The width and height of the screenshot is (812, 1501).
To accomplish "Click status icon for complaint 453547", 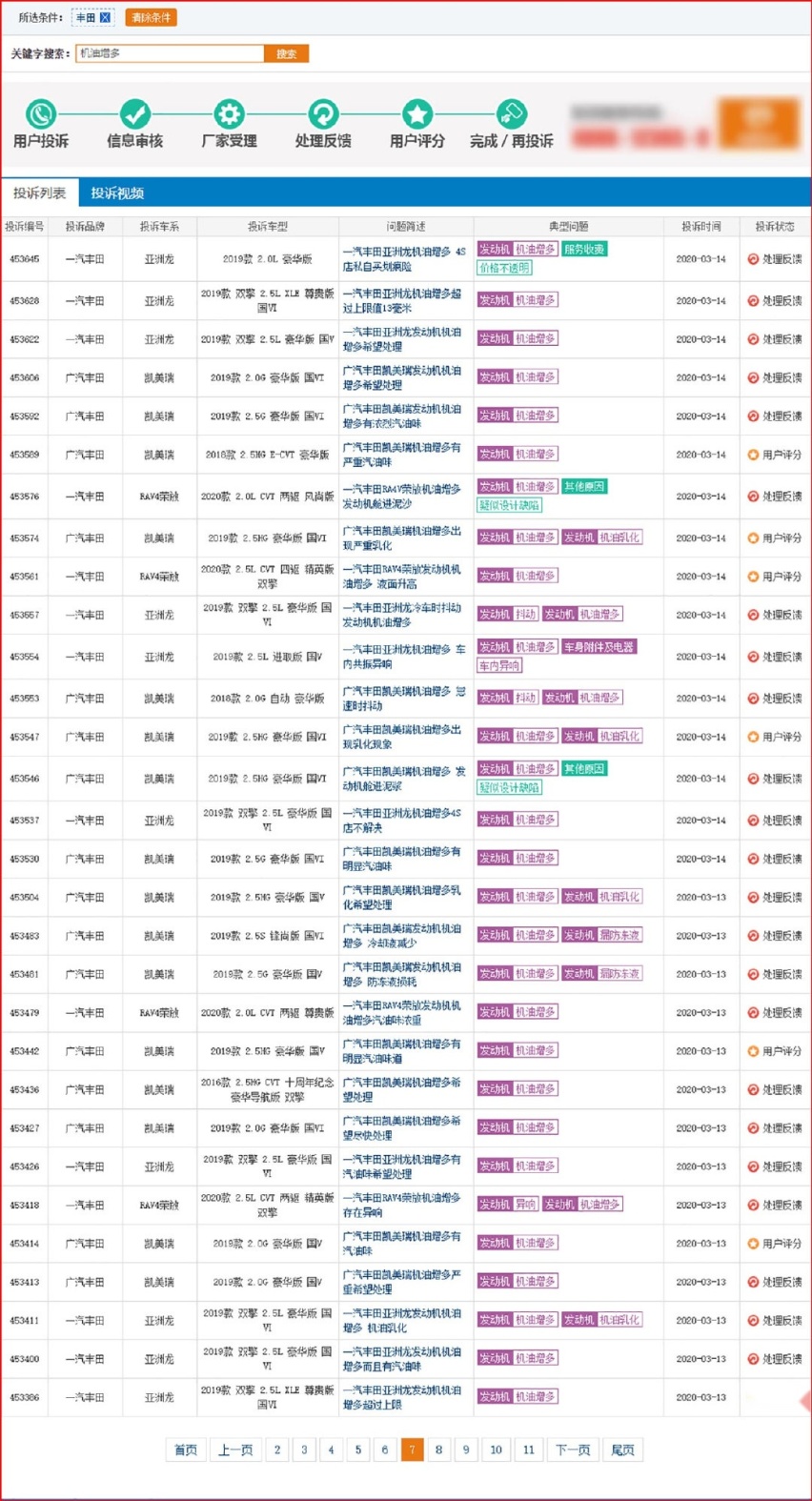I will (753, 737).
